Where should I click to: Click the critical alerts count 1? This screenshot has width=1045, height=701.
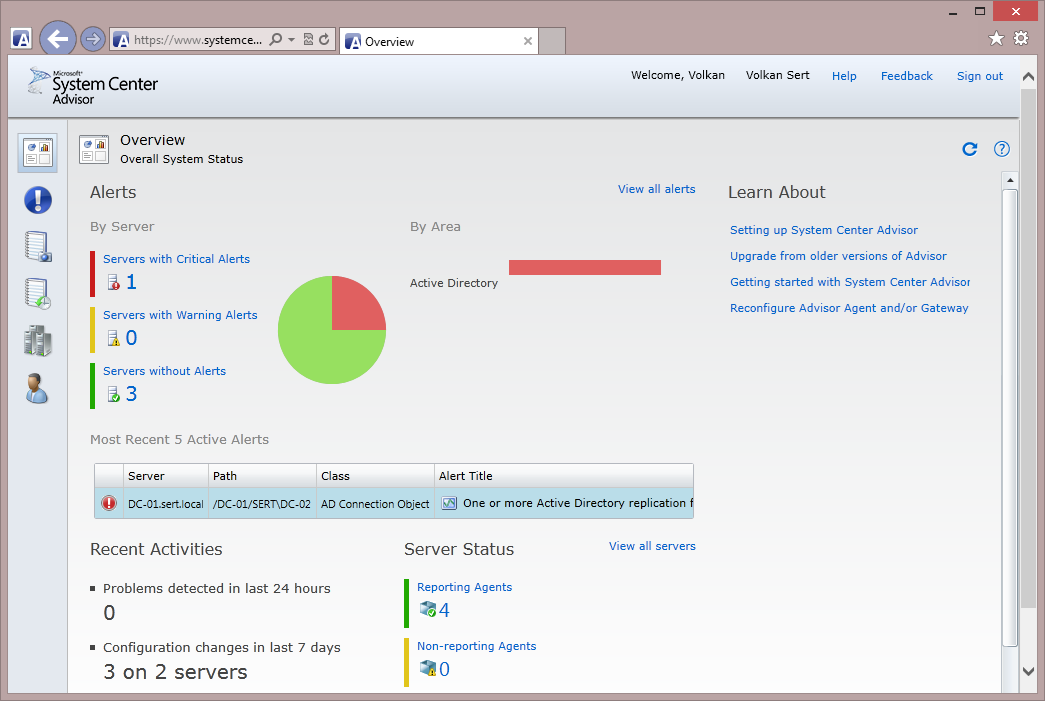coord(131,283)
